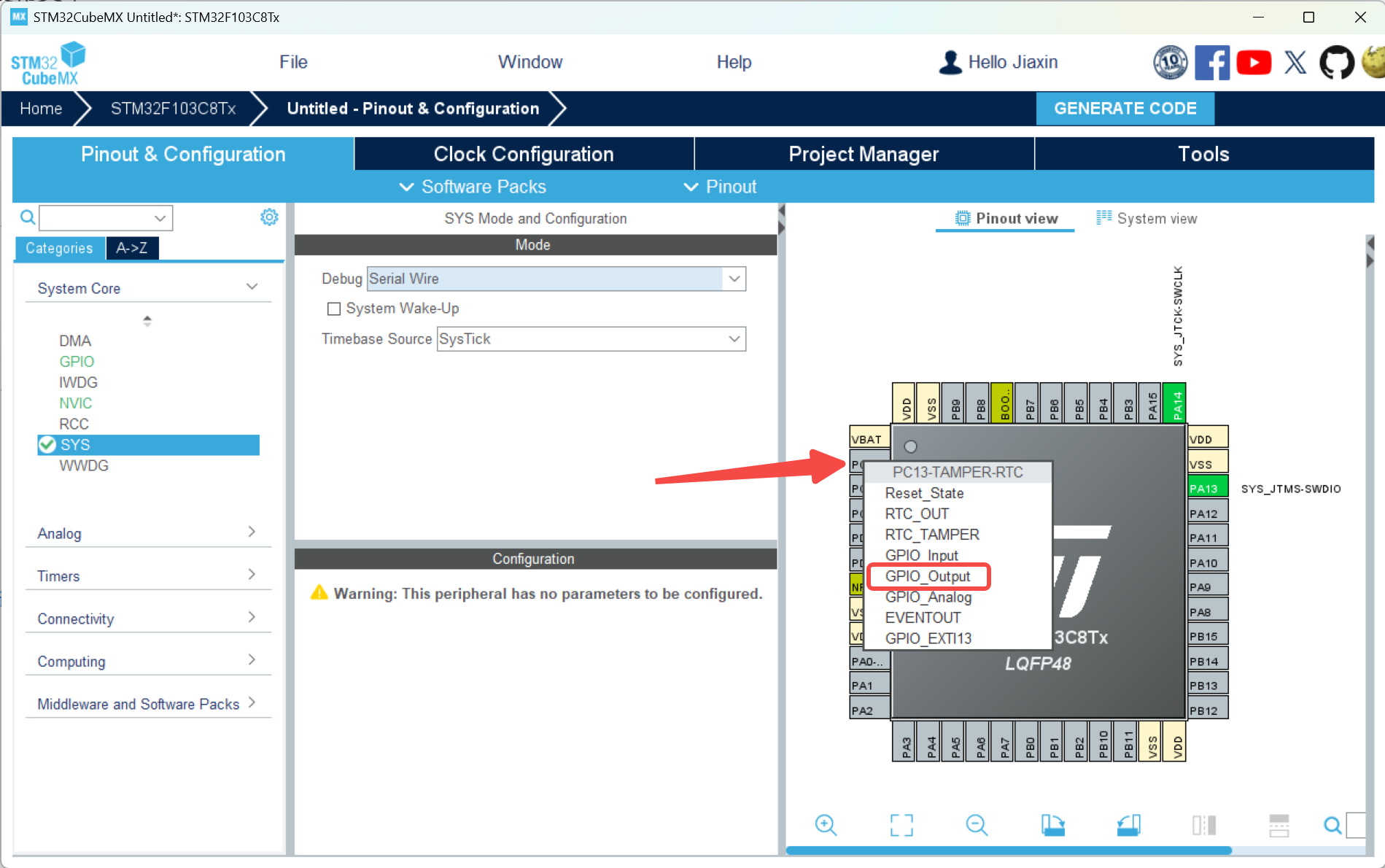Open the Help menu
The width and height of the screenshot is (1385, 868).
tap(734, 62)
